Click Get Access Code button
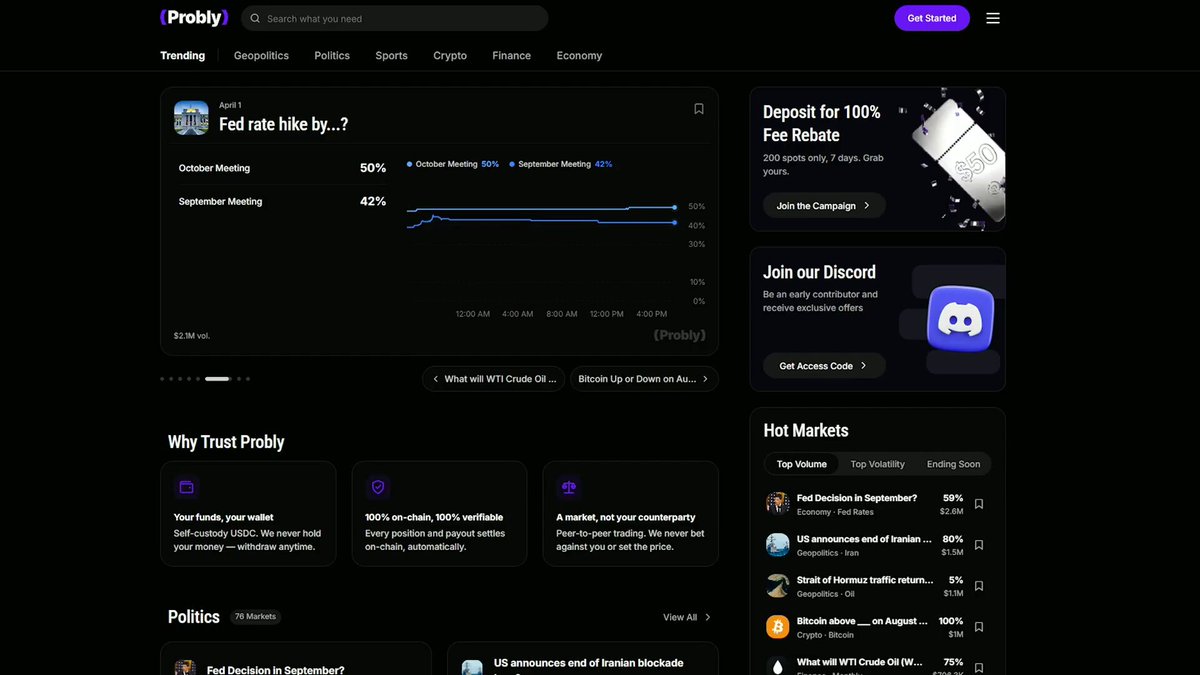1200x675 pixels. click(824, 366)
